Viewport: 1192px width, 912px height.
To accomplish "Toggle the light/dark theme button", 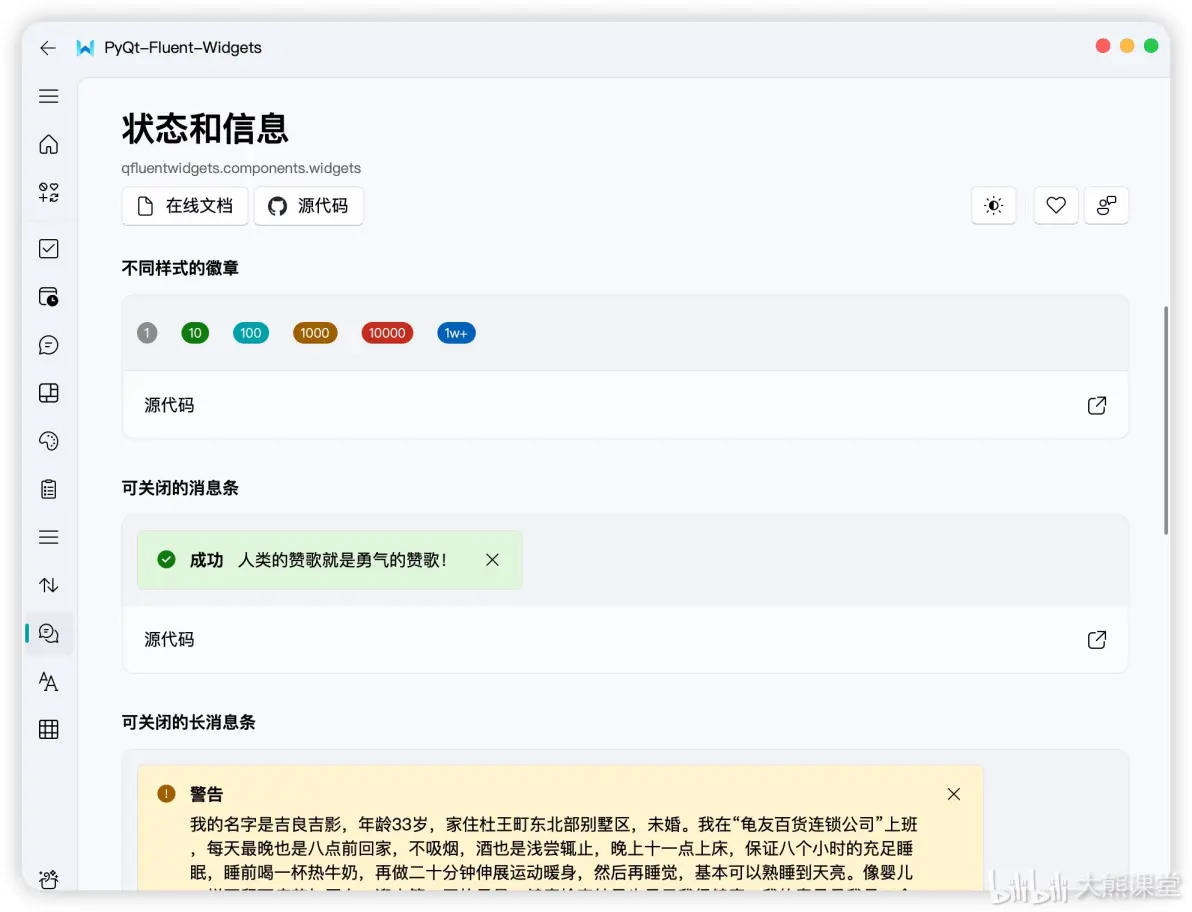I will coord(994,206).
